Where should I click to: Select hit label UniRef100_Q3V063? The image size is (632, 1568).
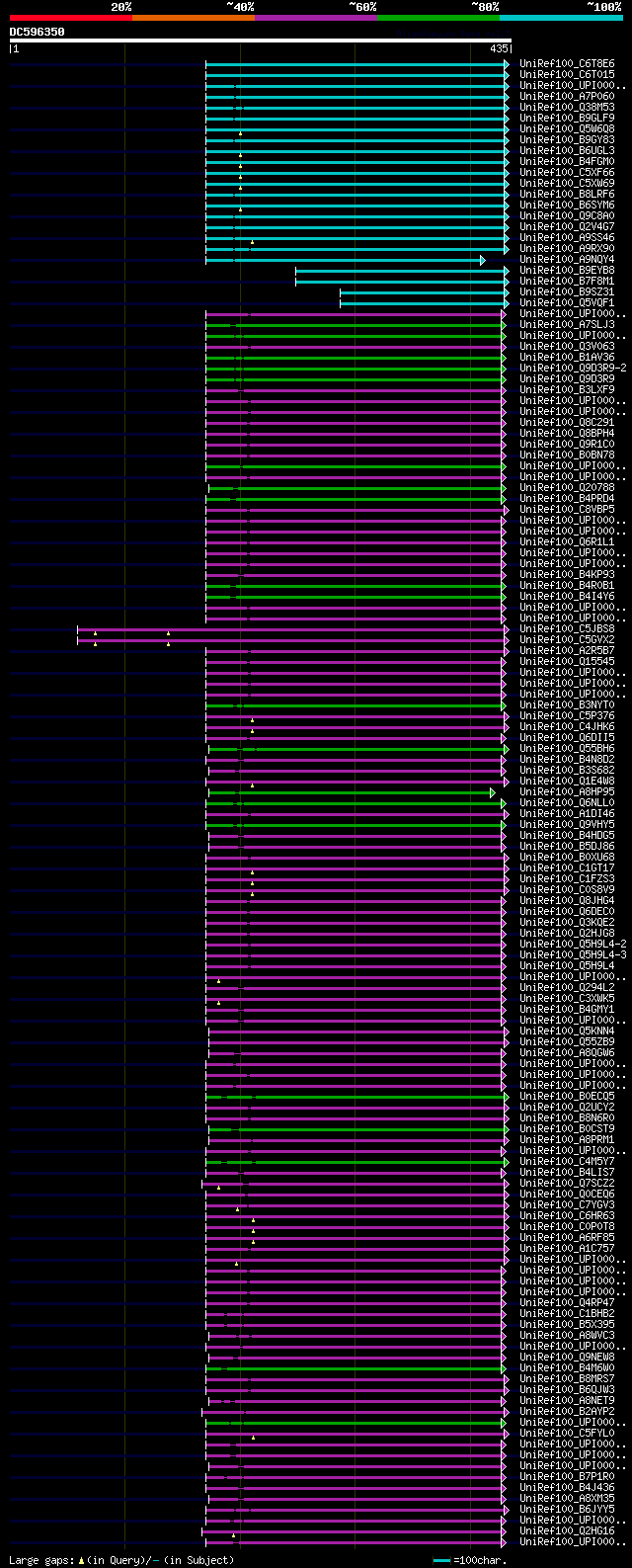(x=567, y=347)
